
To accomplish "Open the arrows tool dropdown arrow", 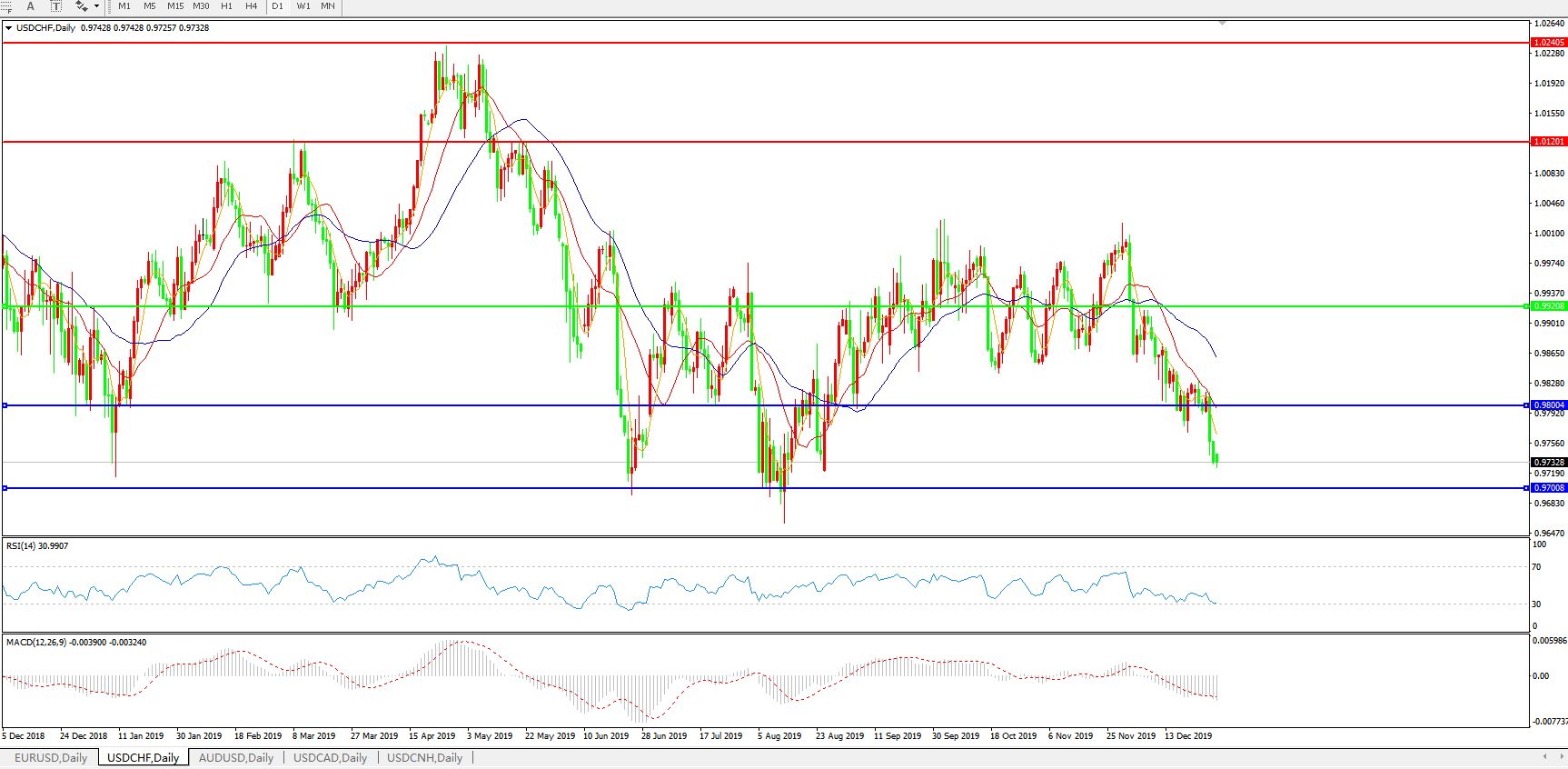I will [x=96, y=6].
